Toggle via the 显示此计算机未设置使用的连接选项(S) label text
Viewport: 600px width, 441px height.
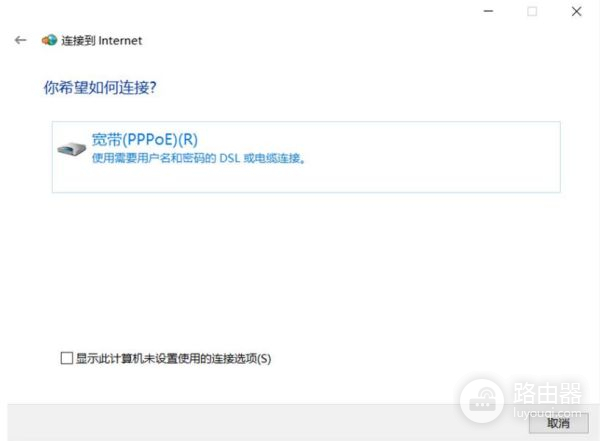pyautogui.click(x=173, y=359)
